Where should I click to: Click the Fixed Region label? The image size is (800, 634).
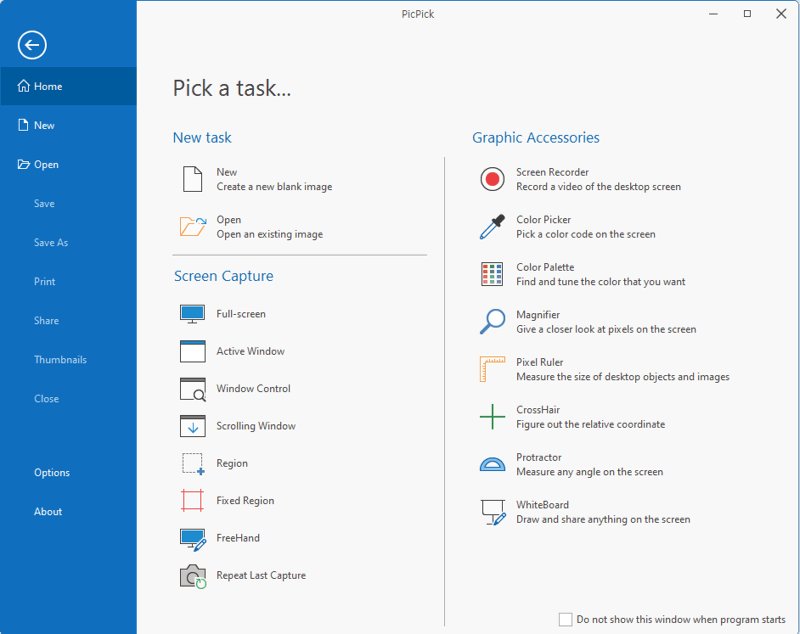tap(245, 500)
